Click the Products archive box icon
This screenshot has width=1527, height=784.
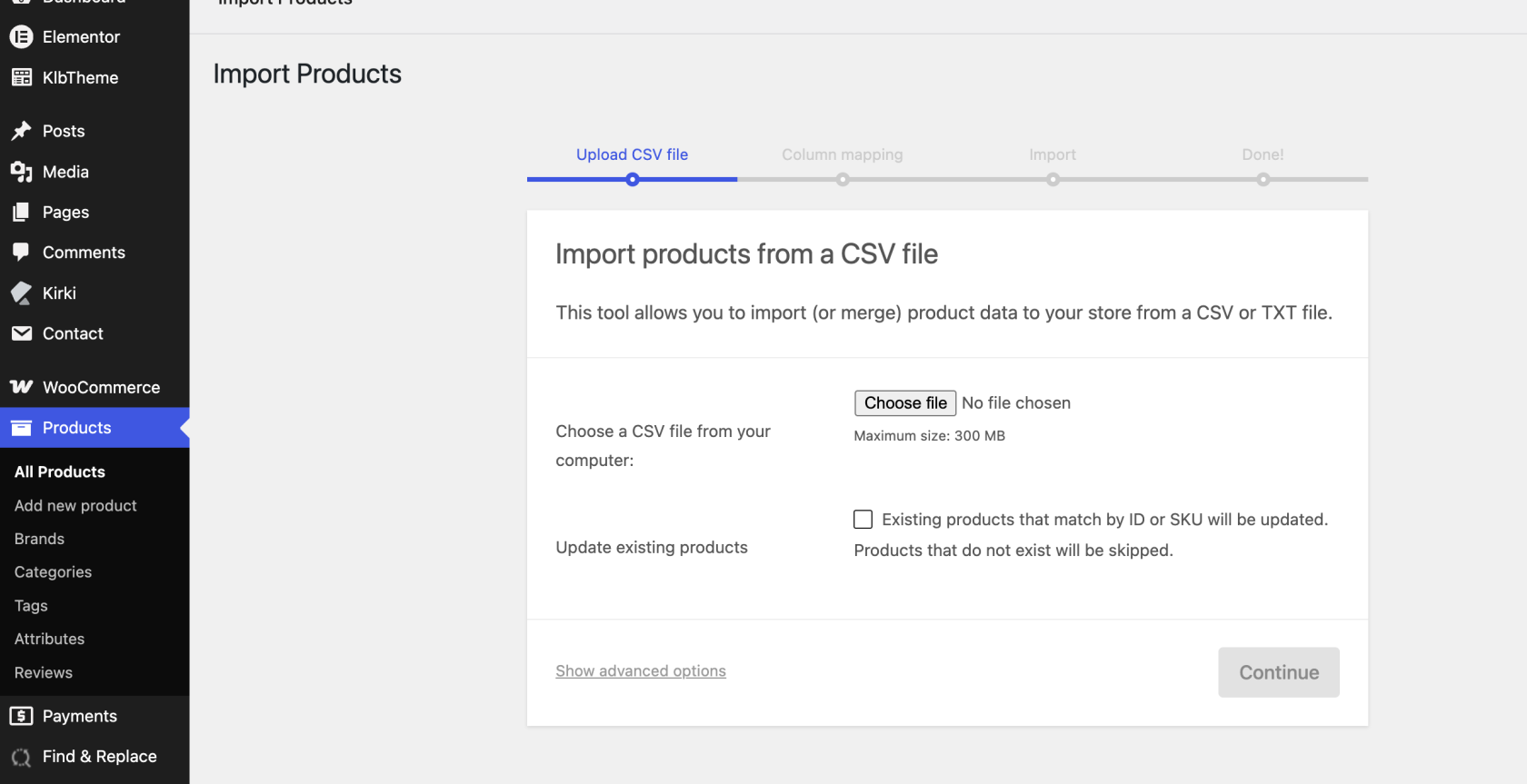(x=21, y=428)
